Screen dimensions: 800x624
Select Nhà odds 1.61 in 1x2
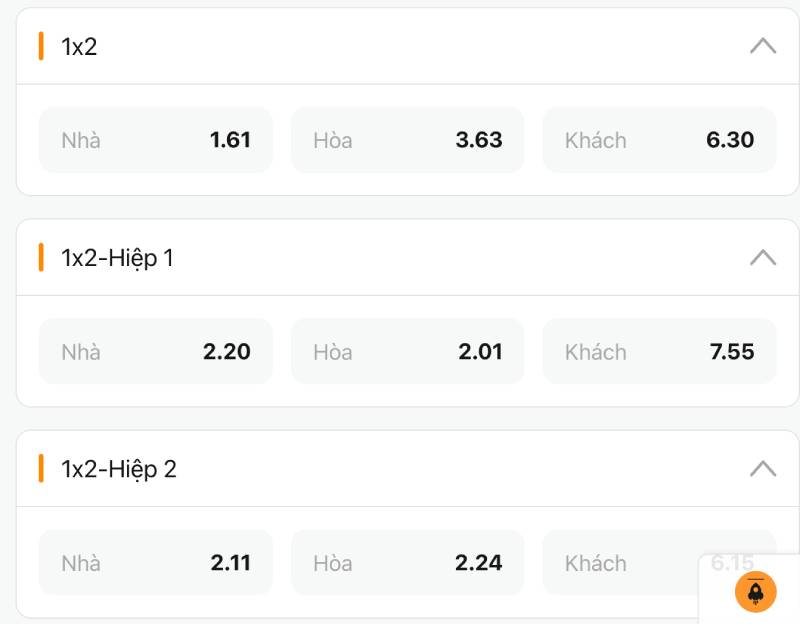tap(156, 140)
